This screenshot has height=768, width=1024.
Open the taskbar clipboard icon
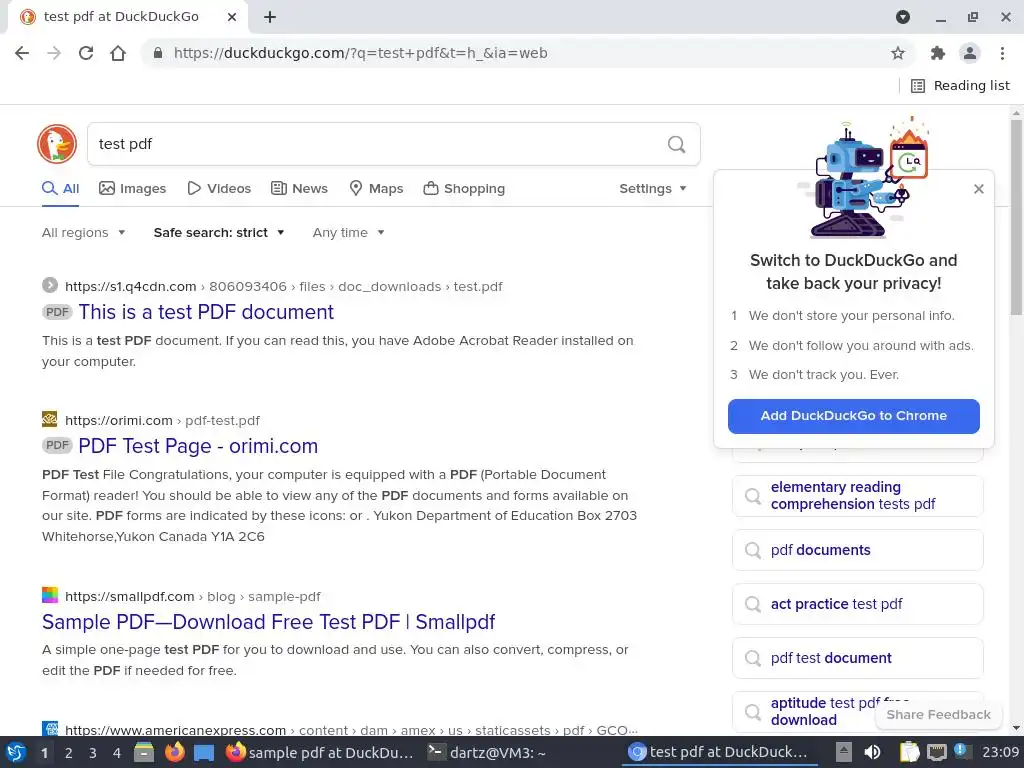pos(909,752)
